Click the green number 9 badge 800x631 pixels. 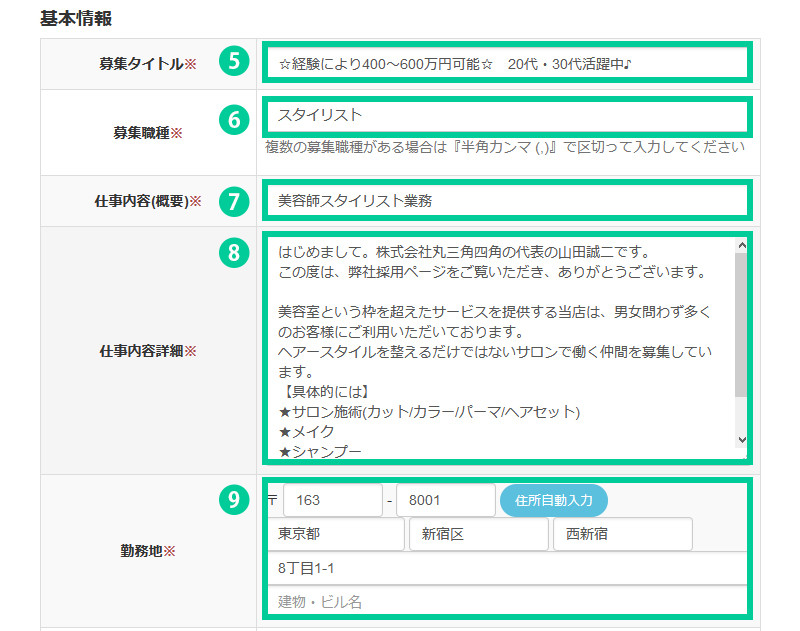pos(233,500)
